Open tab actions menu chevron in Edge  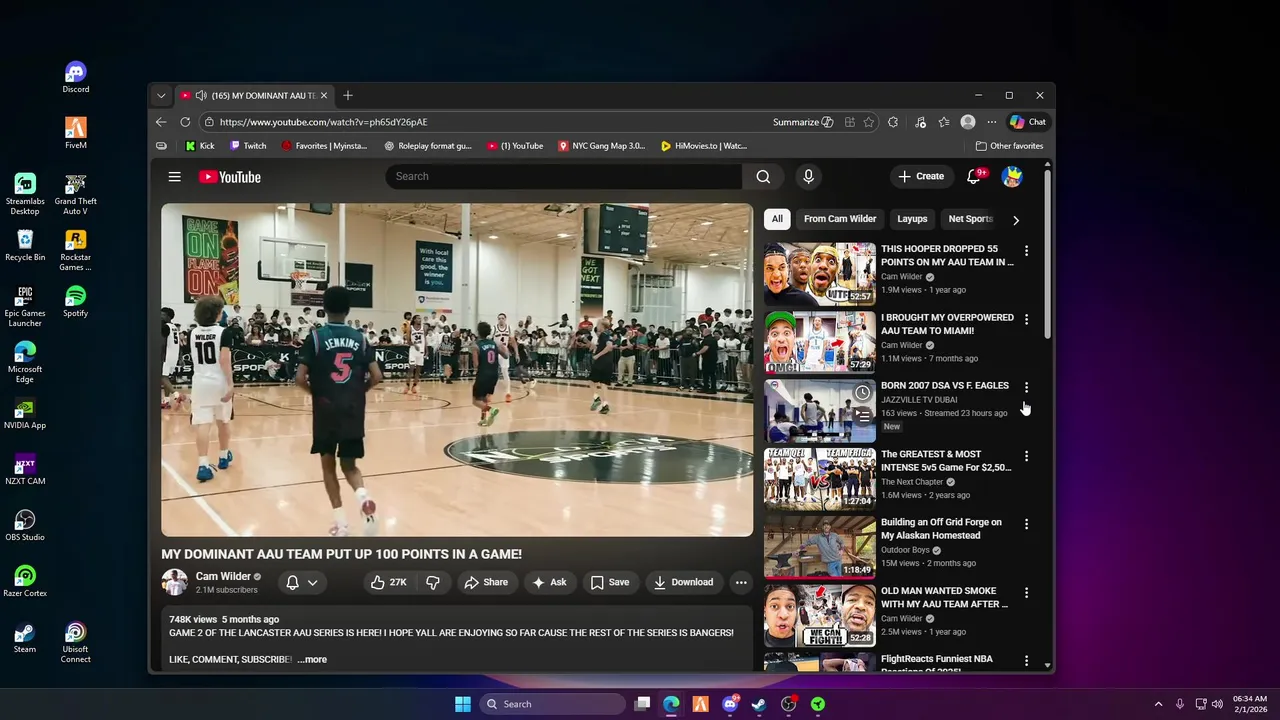tap(161, 96)
